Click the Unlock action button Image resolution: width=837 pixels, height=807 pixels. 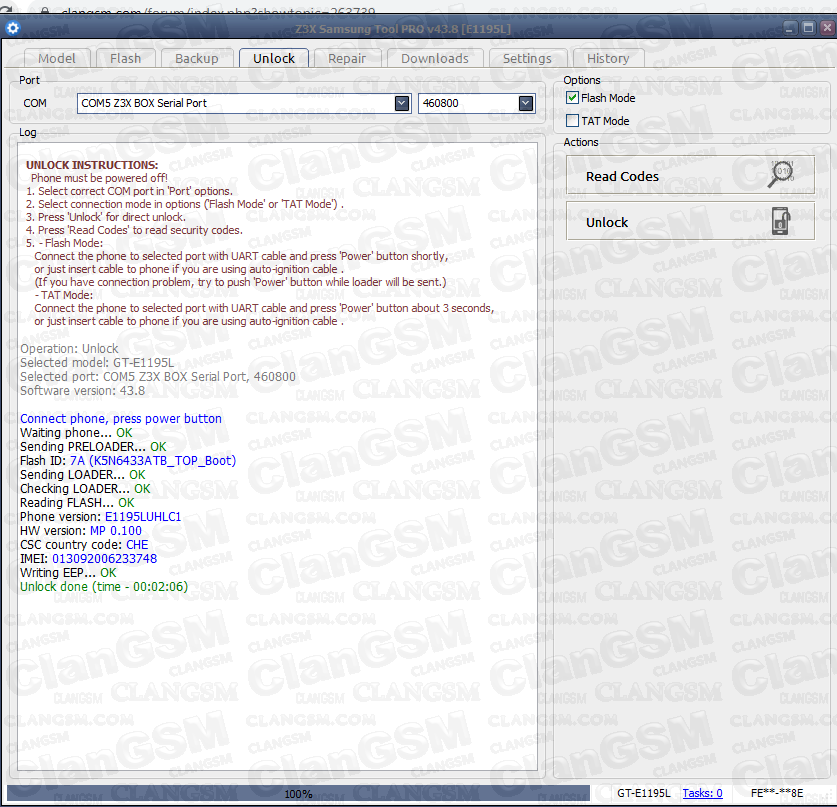point(690,221)
